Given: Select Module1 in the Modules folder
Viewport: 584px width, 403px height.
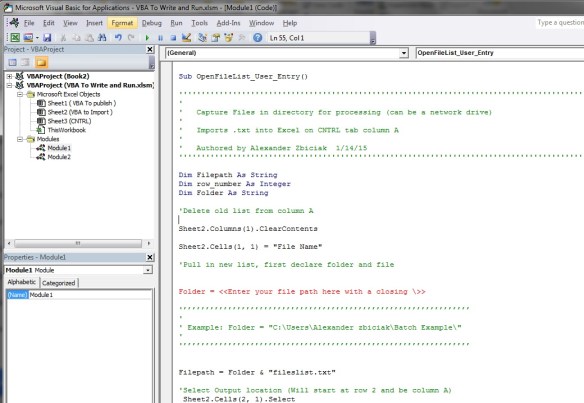Looking at the screenshot, I should [x=59, y=148].
